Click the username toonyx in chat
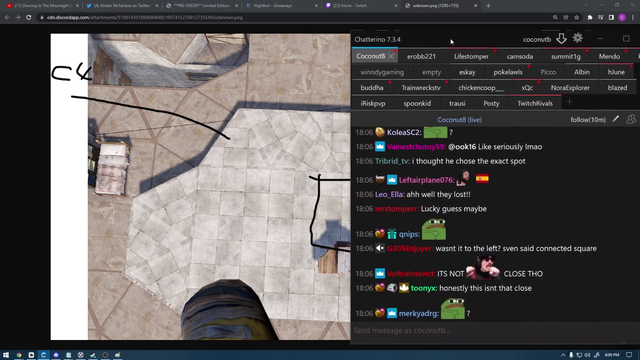 pyautogui.click(x=424, y=288)
